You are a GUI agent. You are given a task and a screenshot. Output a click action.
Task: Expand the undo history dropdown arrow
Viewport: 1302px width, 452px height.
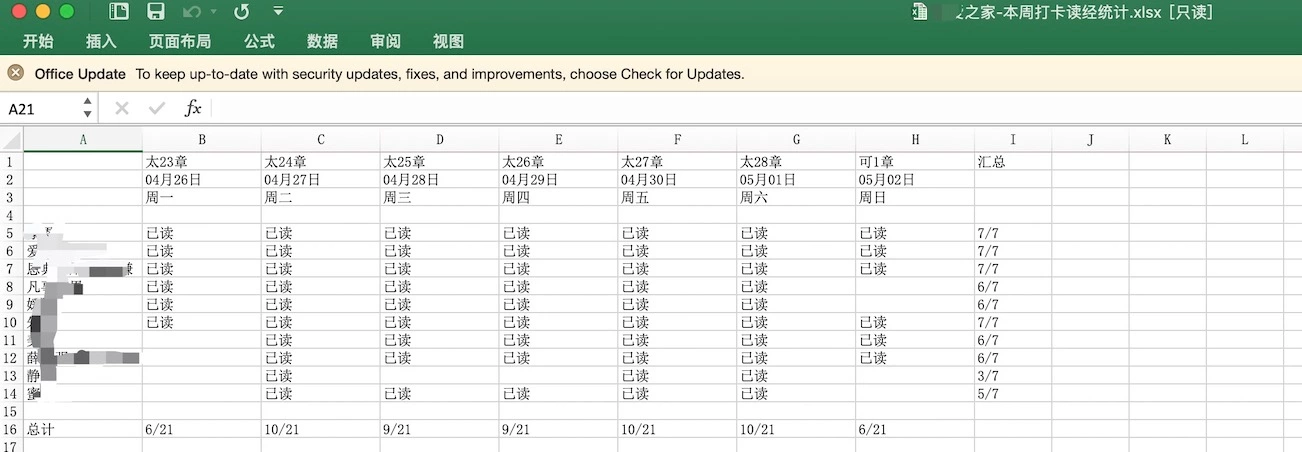point(210,12)
